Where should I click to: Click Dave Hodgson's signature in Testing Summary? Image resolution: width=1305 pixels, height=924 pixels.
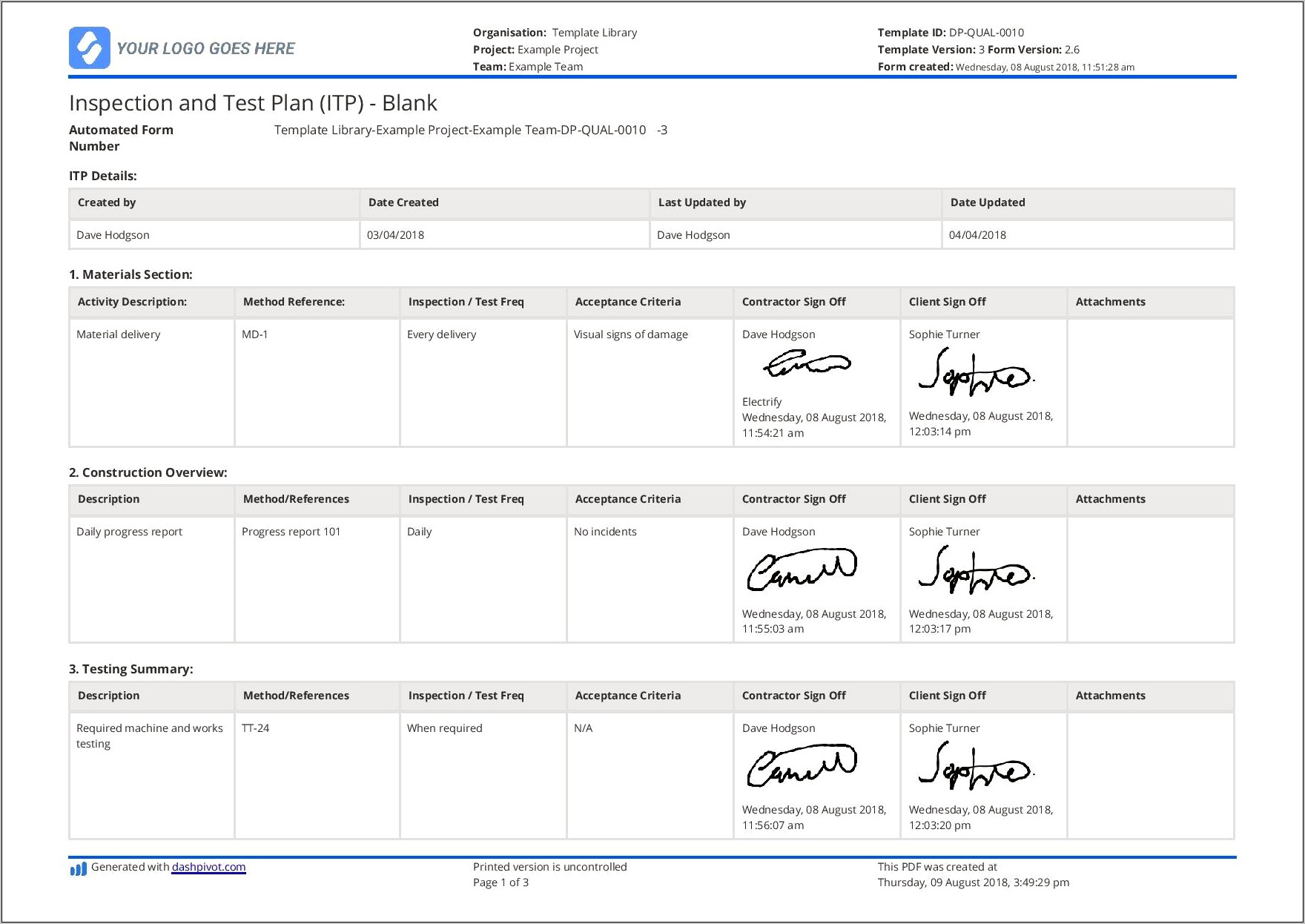click(x=802, y=766)
